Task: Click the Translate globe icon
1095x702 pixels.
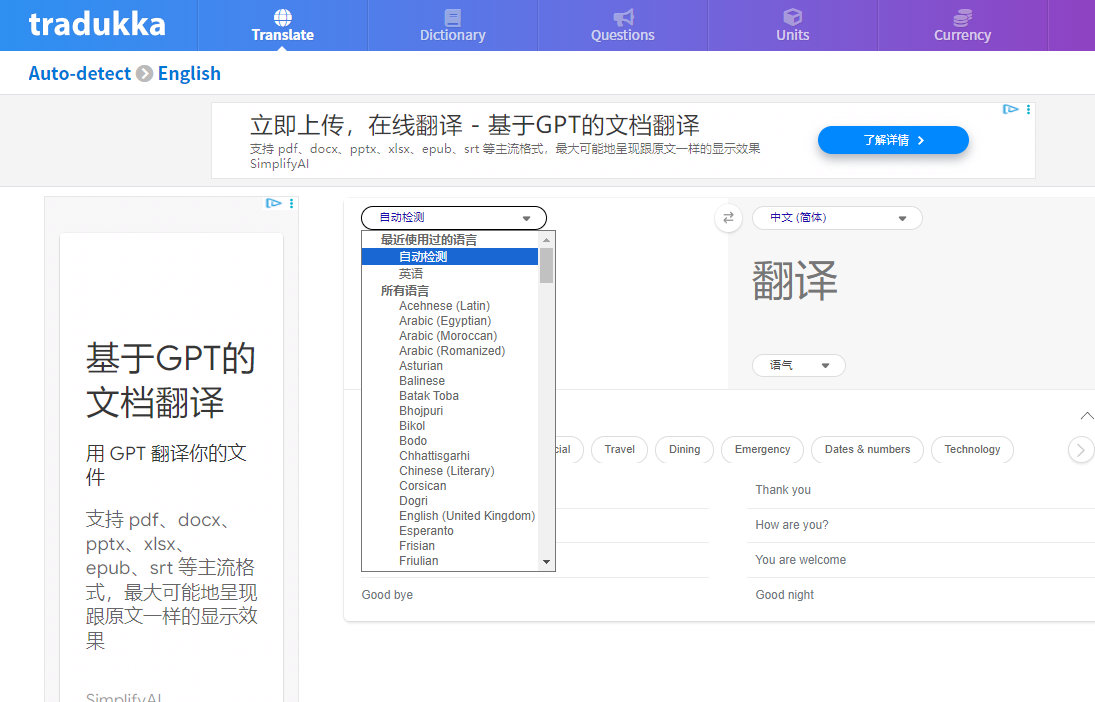Action: pos(283,17)
